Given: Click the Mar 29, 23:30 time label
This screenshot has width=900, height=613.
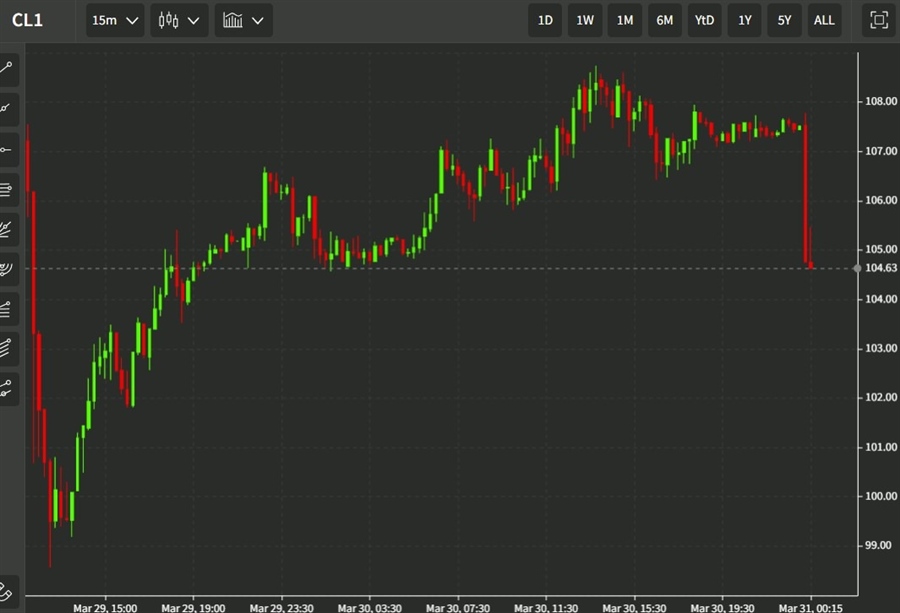Looking at the screenshot, I should tap(281, 608).
